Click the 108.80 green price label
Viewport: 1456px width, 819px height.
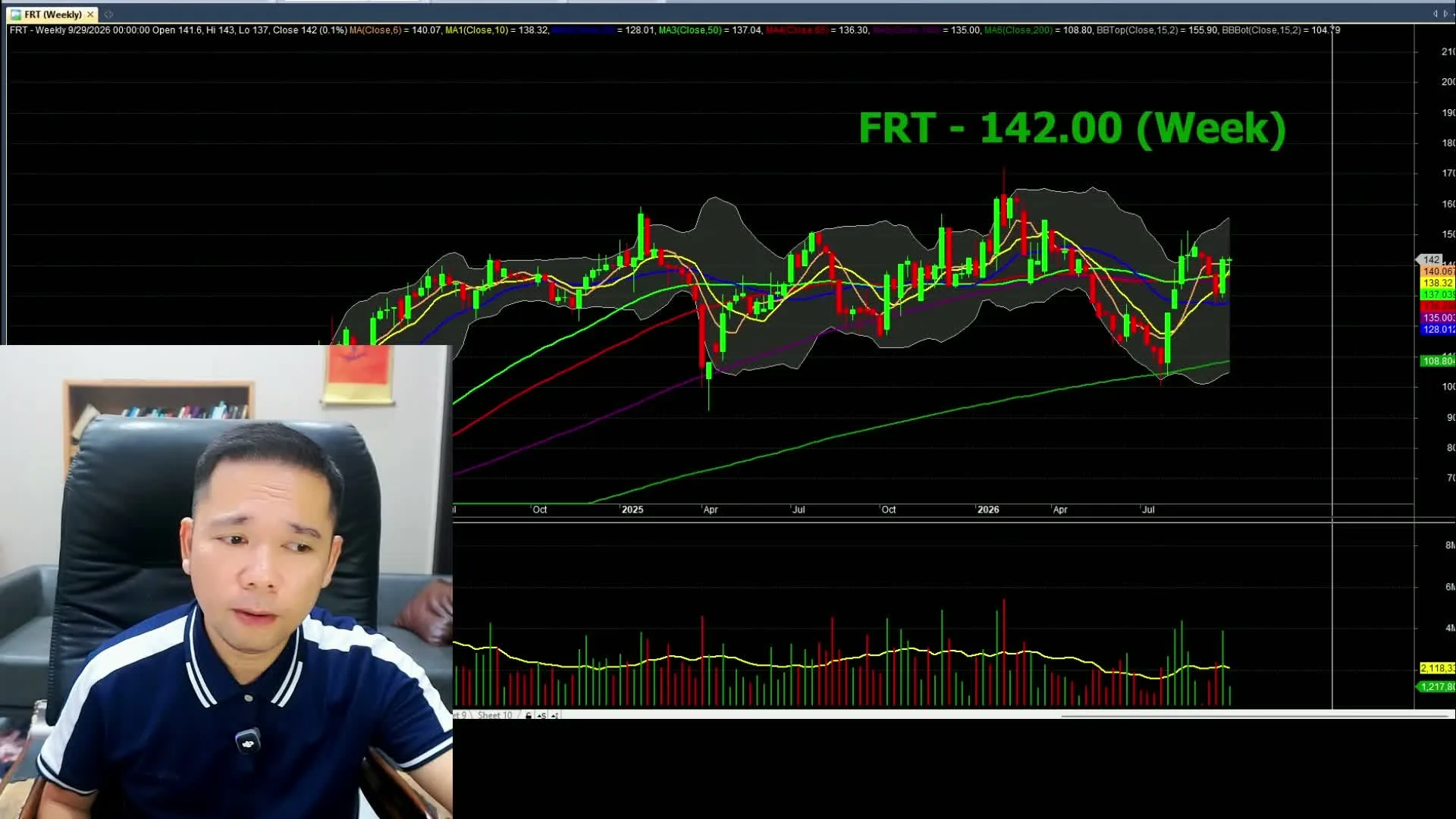tap(1437, 361)
